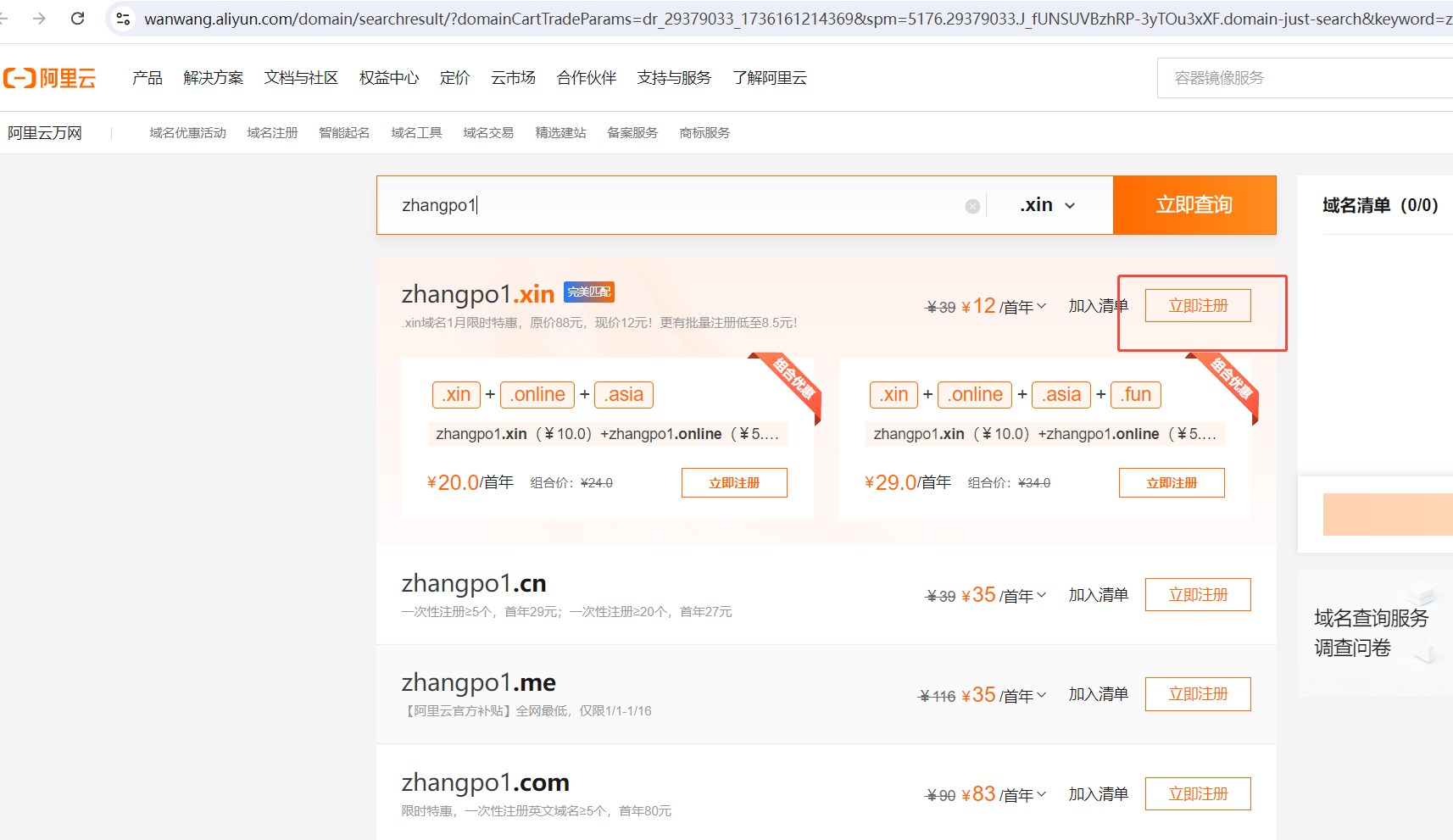Open 域名优惠活动 page

pos(188,133)
